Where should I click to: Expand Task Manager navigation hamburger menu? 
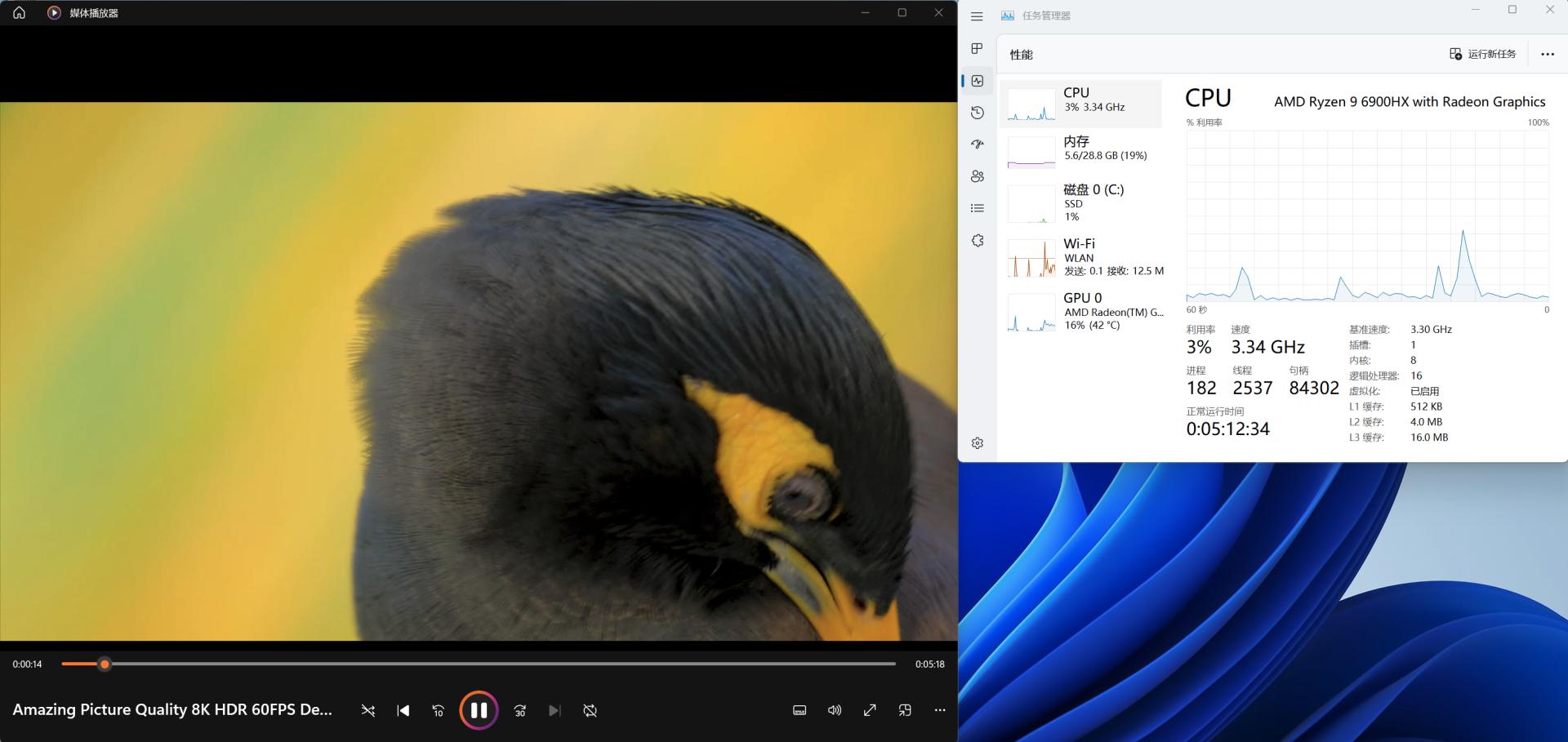(977, 16)
